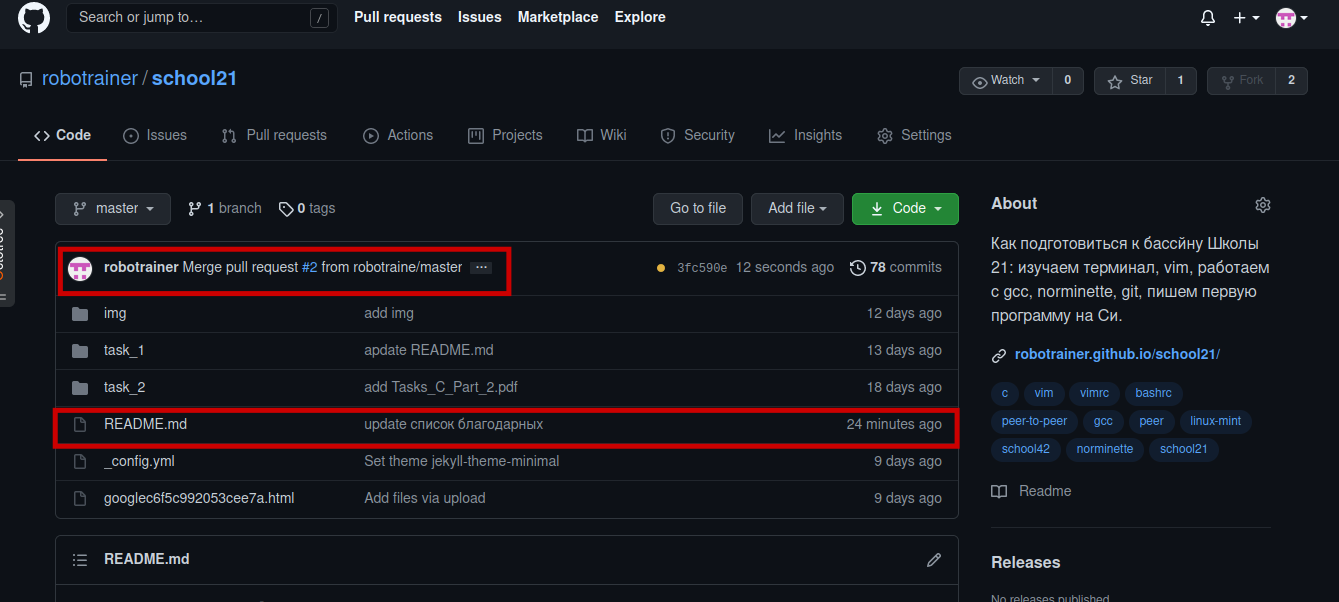Open the Releases heading link
Image resolution: width=1339 pixels, height=602 pixels.
pos(1026,562)
